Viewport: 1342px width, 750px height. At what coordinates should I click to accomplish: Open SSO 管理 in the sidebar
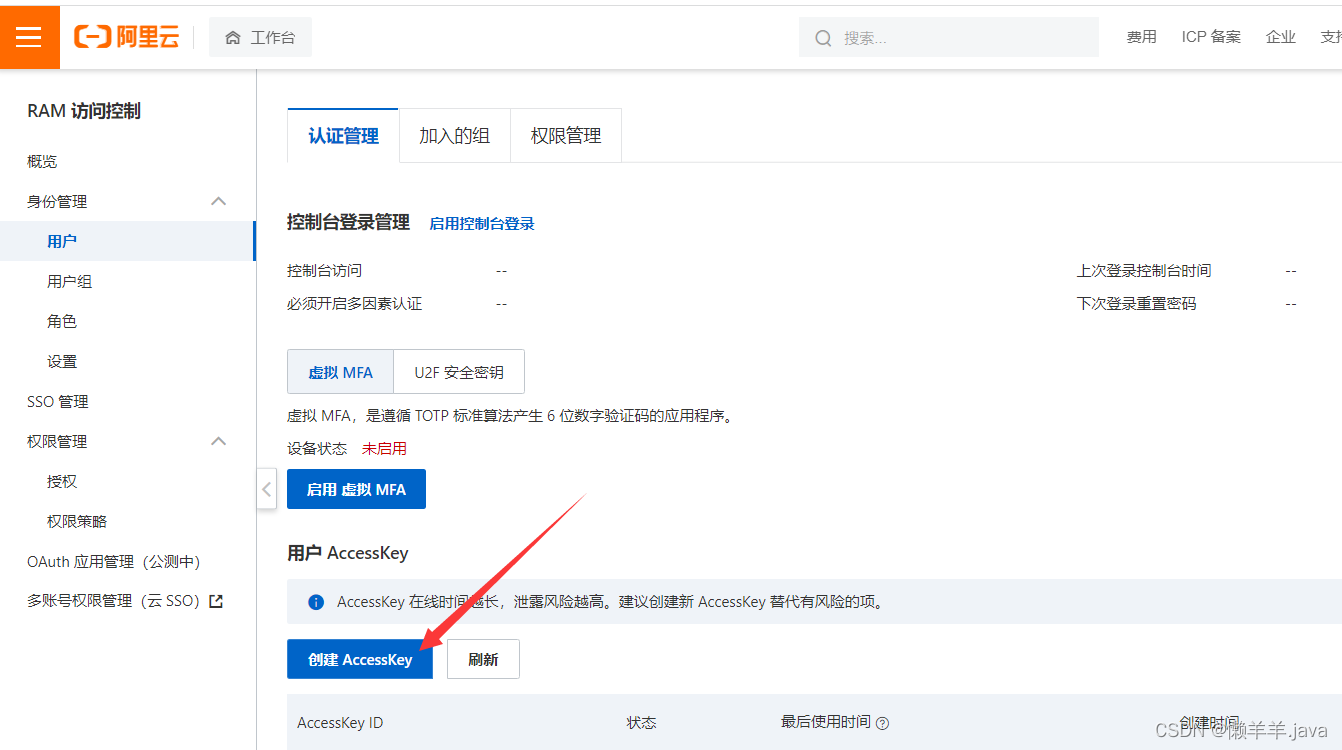[58, 401]
